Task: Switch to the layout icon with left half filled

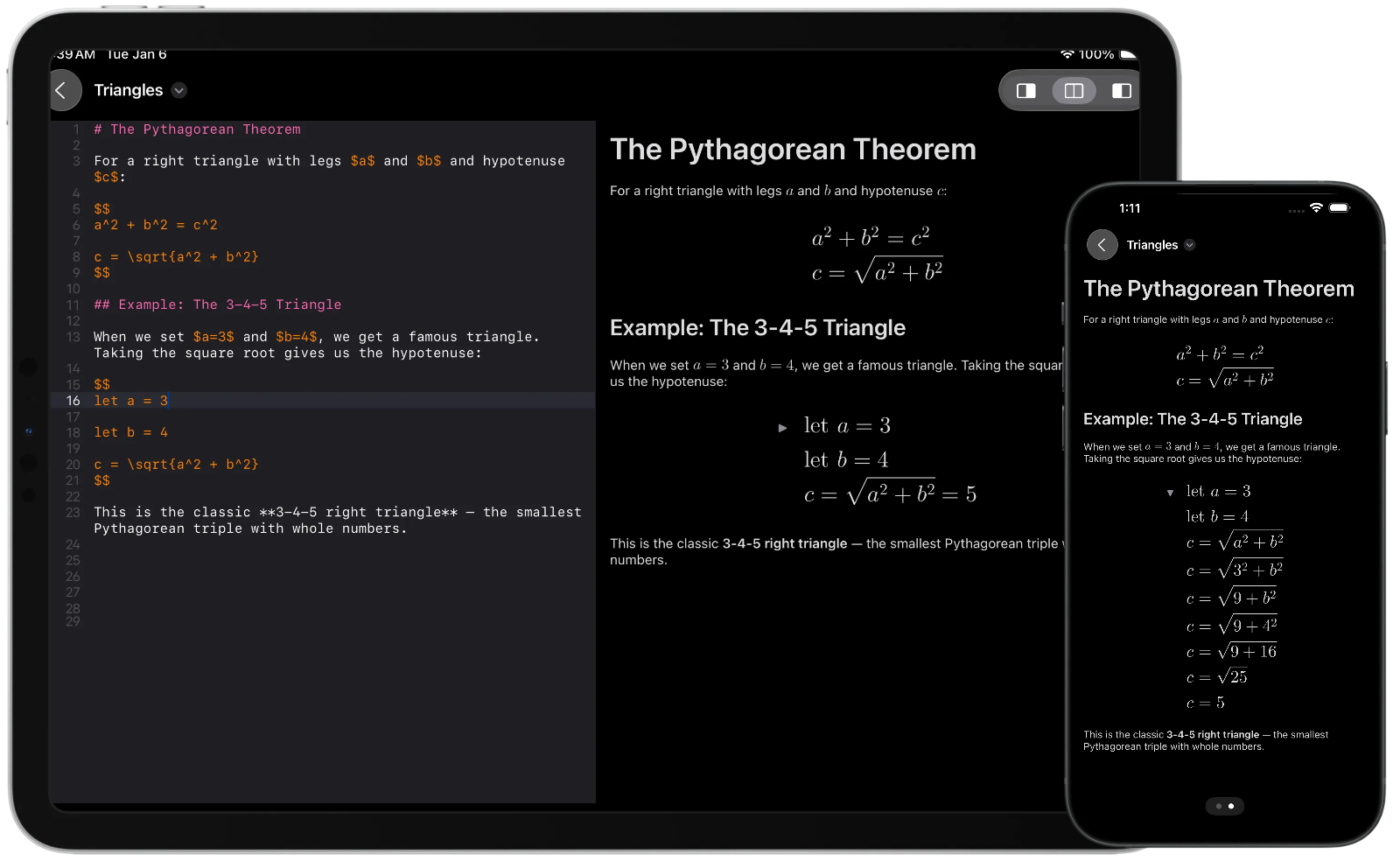Action: [1026, 91]
